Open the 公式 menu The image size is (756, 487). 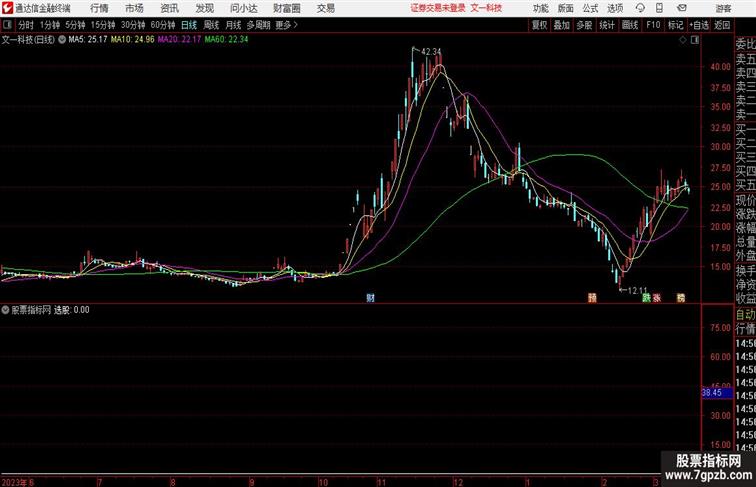[590, 8]
